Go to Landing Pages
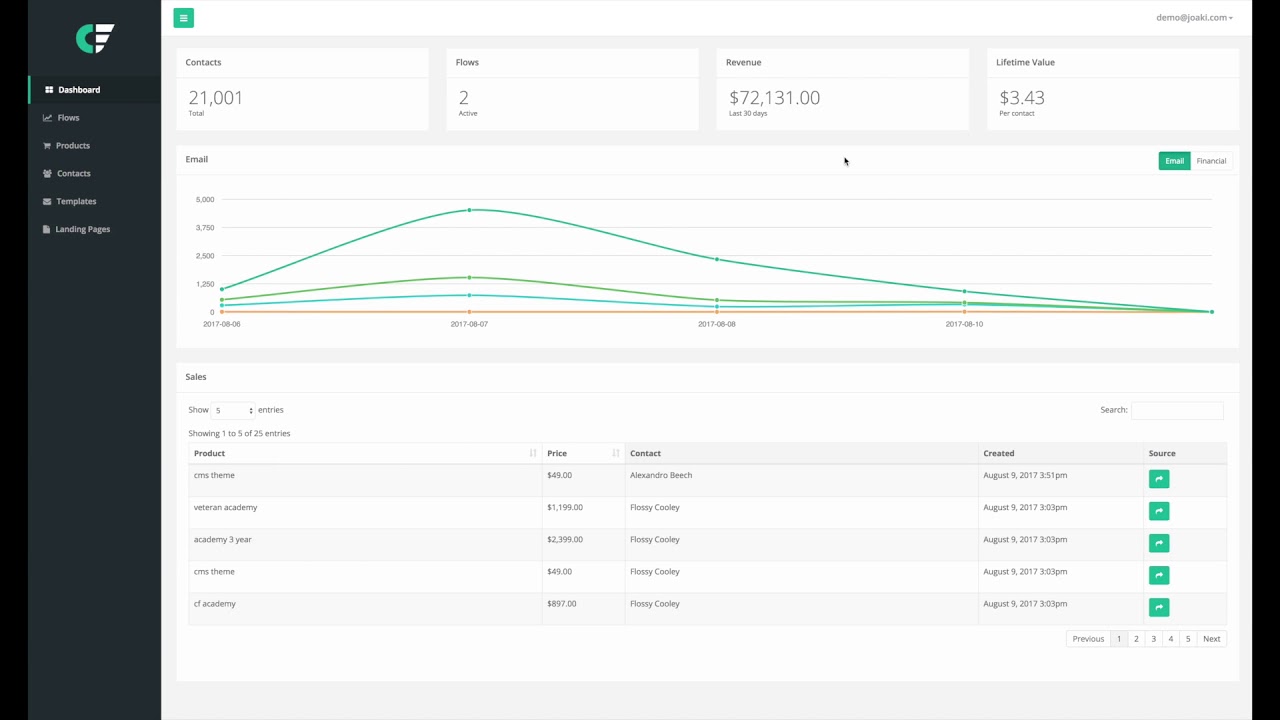 pyautogui.click(x=95, y=230)
